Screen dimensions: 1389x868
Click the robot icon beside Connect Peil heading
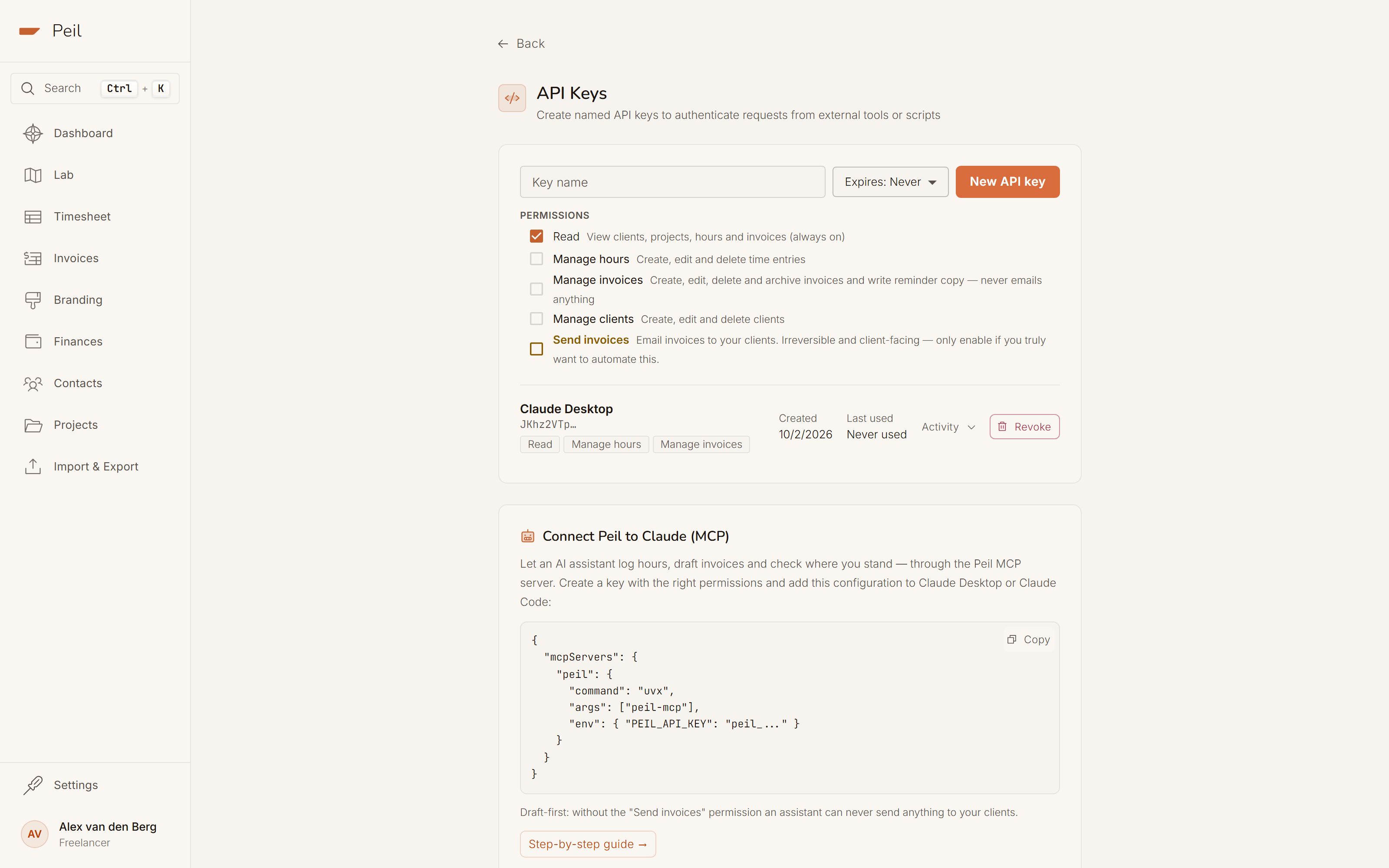(x=527, y=536)
